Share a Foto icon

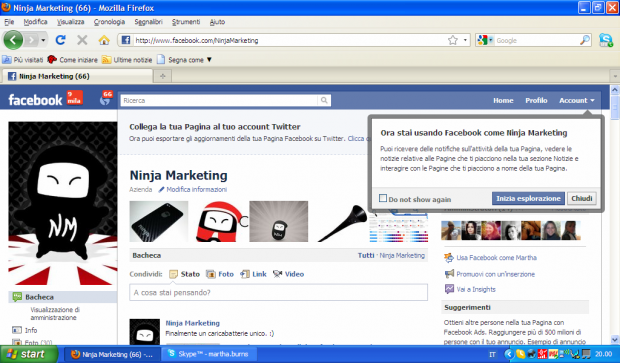coord(211,274)
